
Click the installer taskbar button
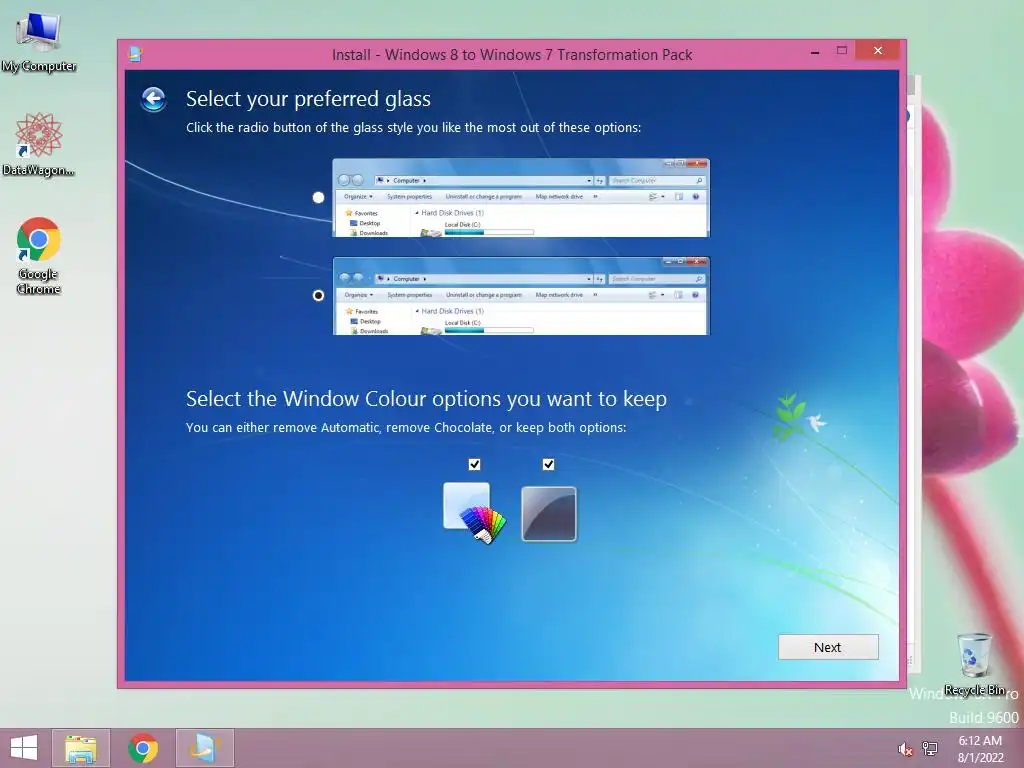coord(204,748)
